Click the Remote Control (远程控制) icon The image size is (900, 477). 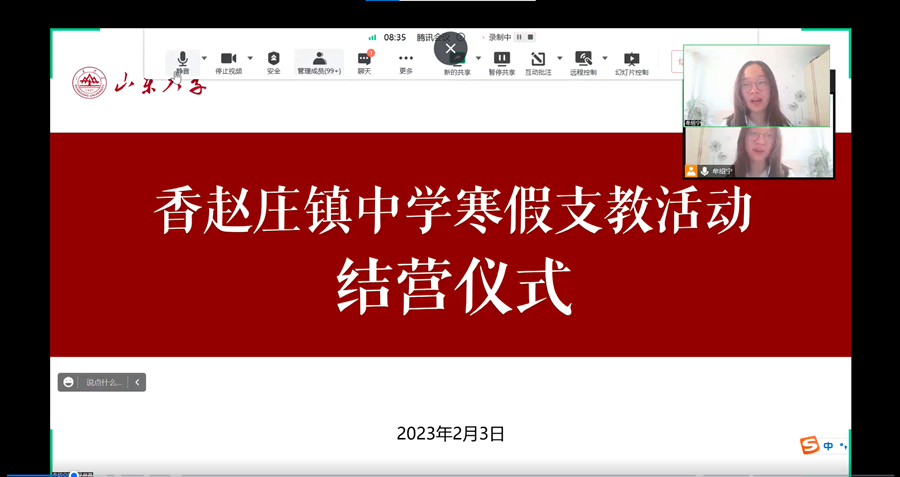click(x=583, y=60)
